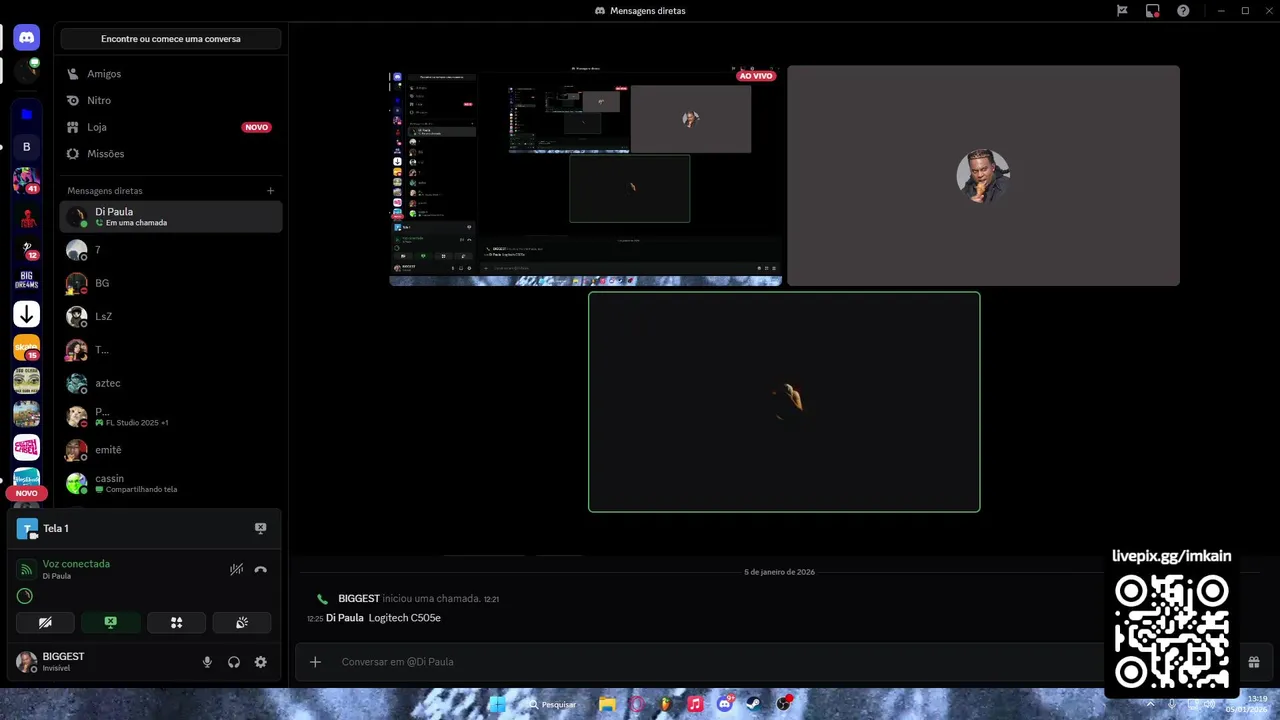
Task: Open direct message with emitê
Action: pos(171,450)
